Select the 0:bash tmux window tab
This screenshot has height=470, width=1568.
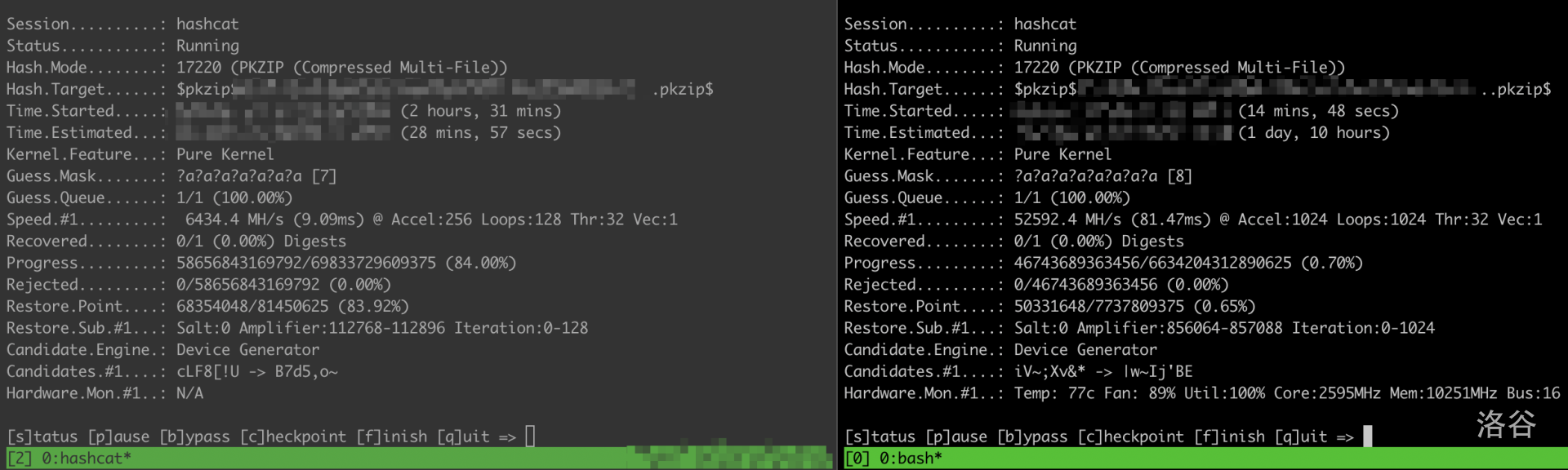911,459
